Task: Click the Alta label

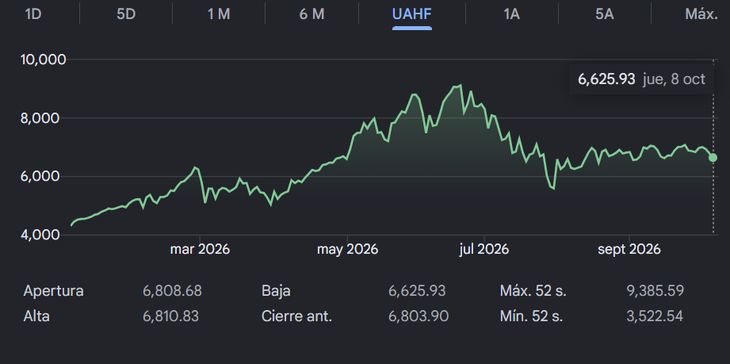Action: [x=36, y=317]
